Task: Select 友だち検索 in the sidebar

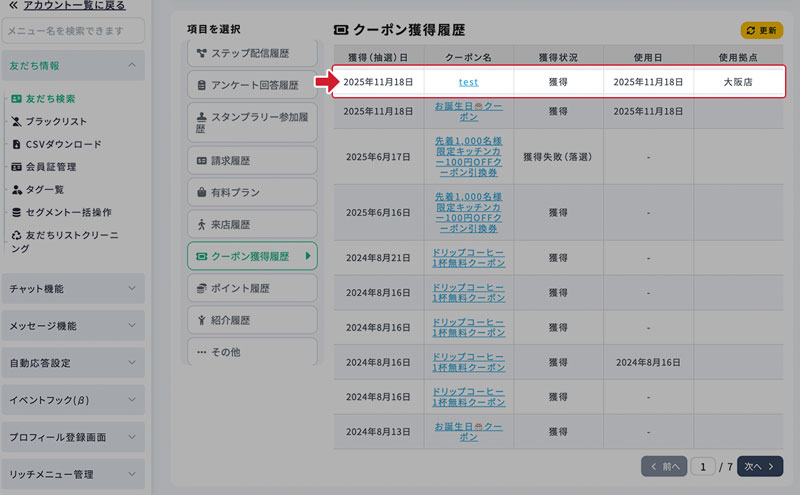Action: [x=49, y=99]
